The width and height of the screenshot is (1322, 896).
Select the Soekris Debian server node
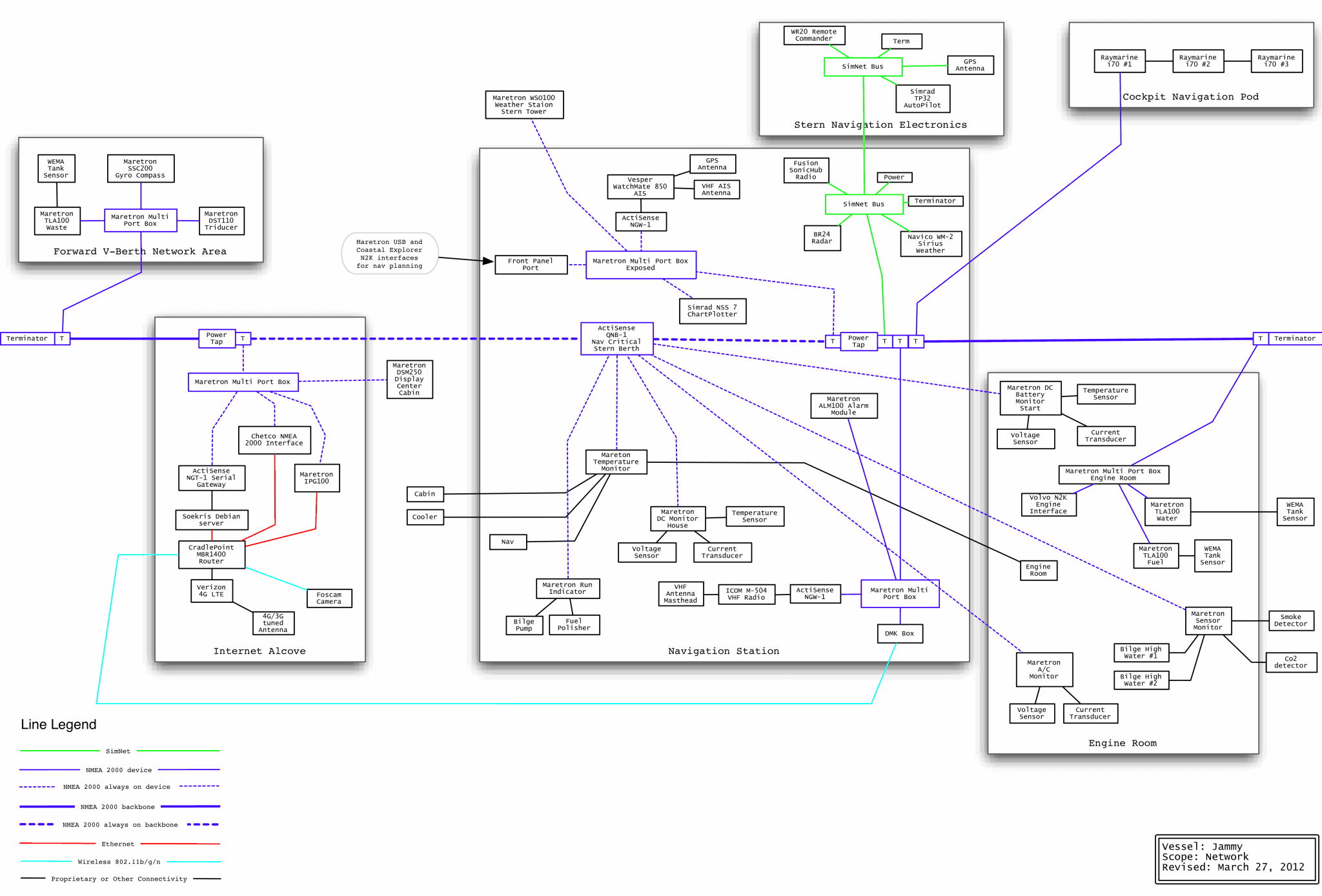pyautogui.click(x=212, y=520)
